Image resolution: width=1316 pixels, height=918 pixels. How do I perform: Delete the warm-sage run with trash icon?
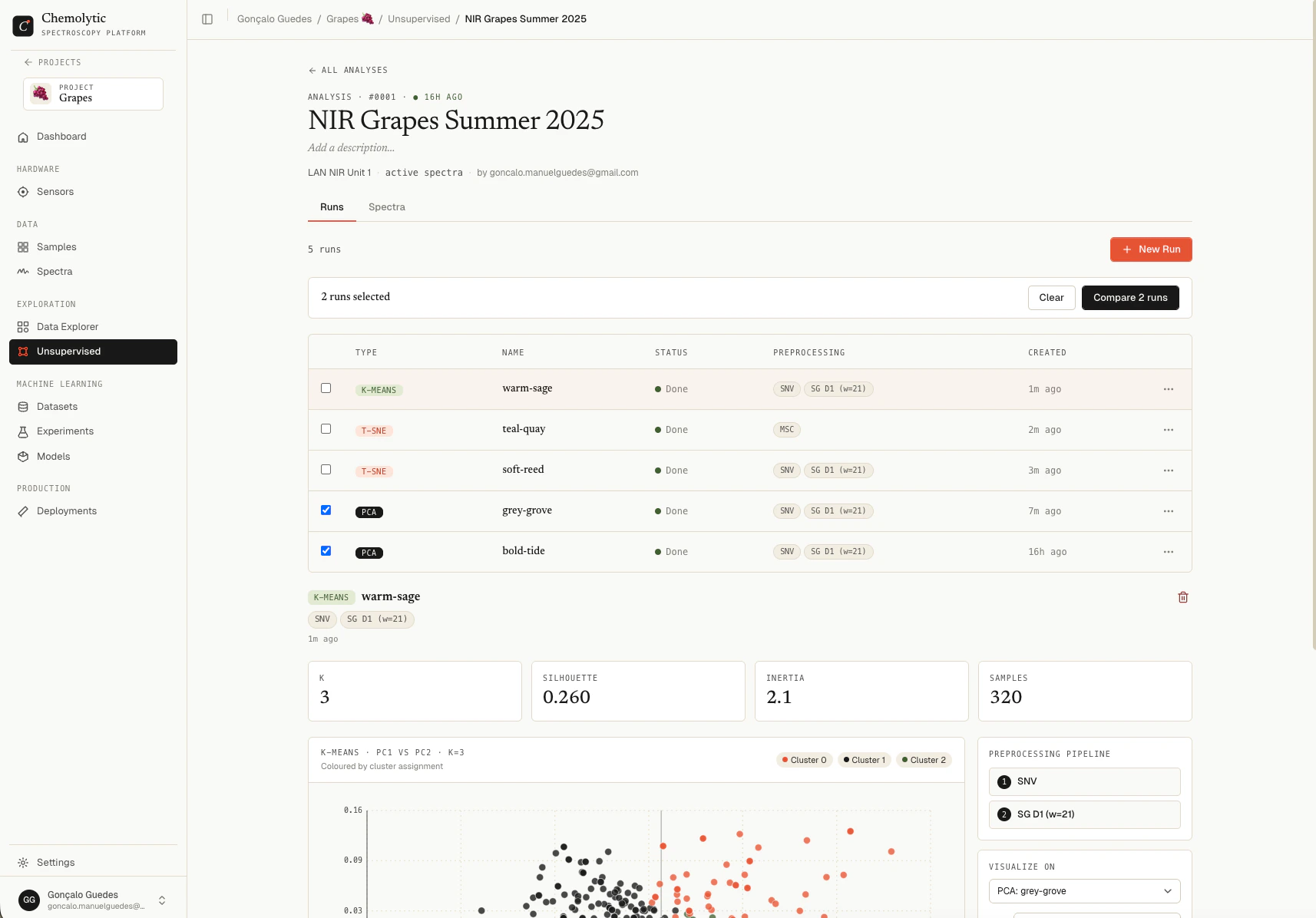click(x=1183, y=597)
